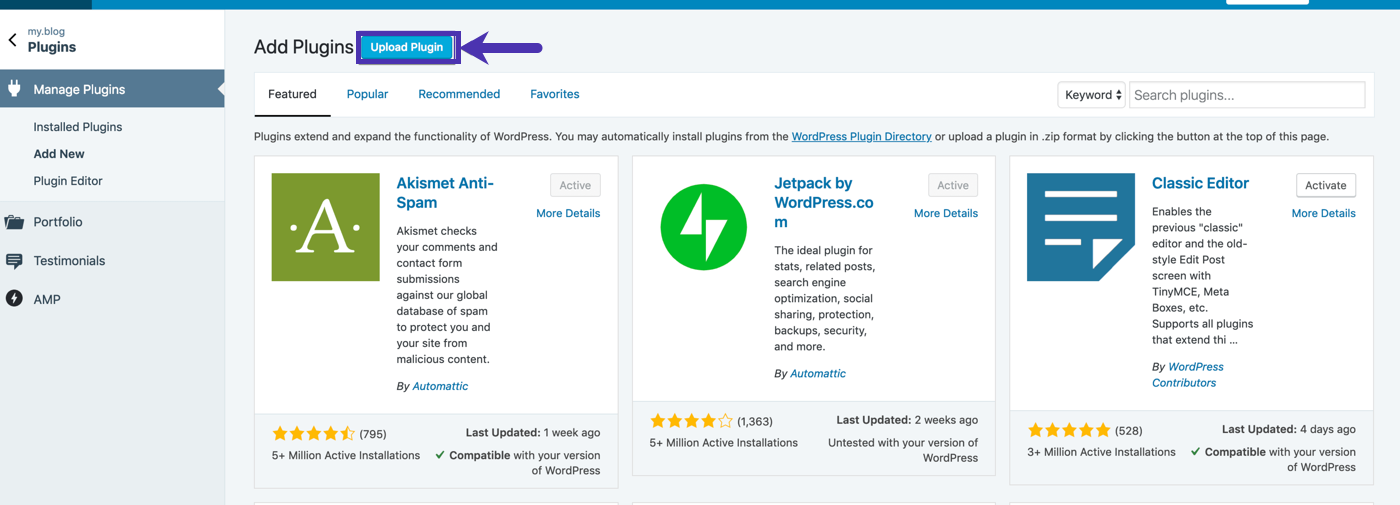View More Details for Jetpack

point(945,213)
